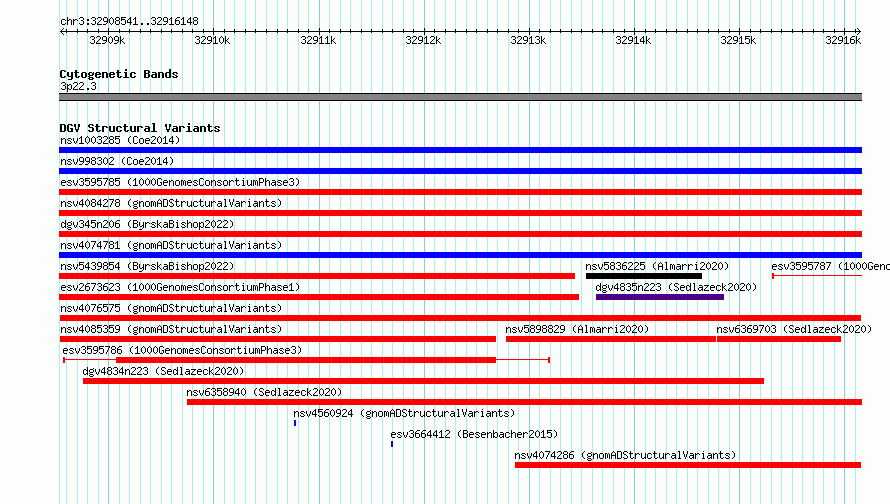Viewport: 890px width, 504px height.
Task: Open esv3664412 (Besenbacher2015) label
Action: [x=475, y=434]
